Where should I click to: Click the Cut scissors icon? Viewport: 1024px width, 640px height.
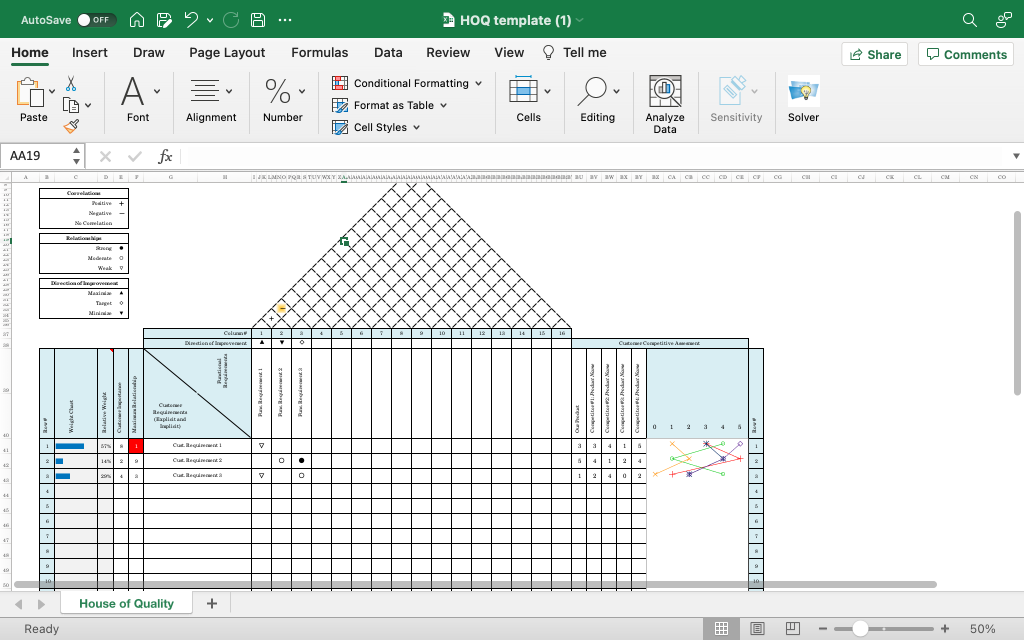(71, 84)
